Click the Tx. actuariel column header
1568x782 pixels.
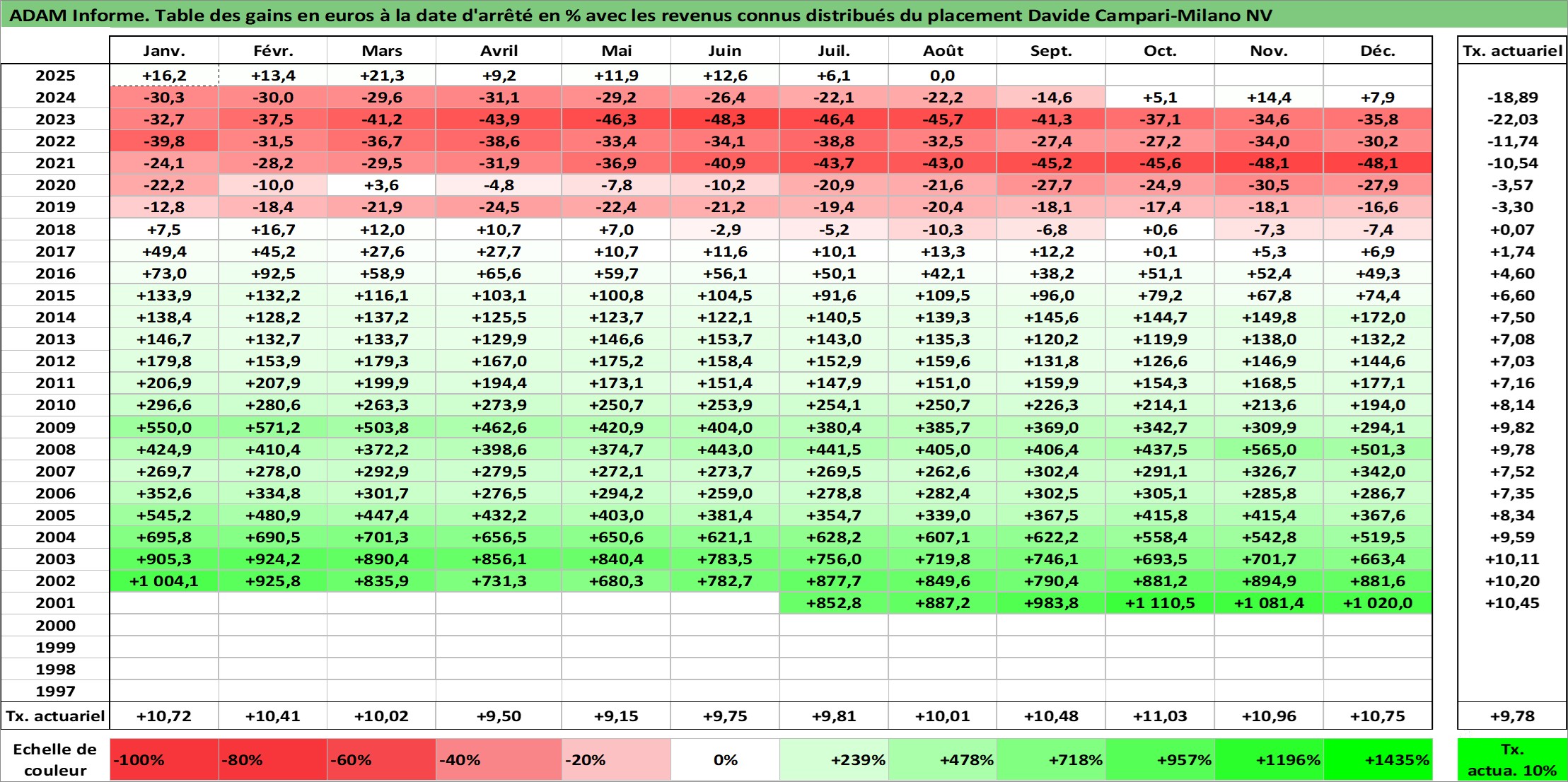click(1512, 51)
